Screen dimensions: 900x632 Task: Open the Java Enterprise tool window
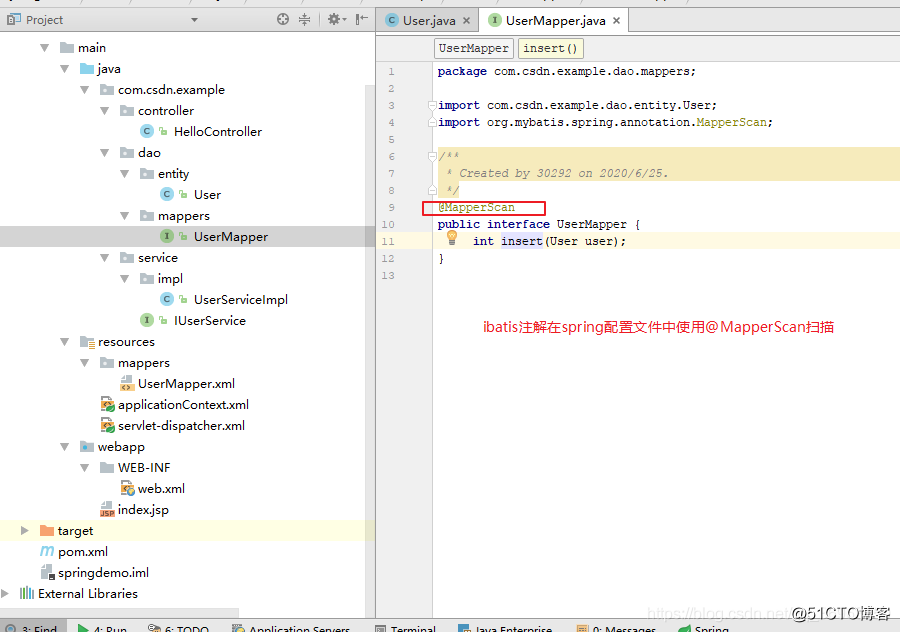pyautogui.click(x=505, y=627)
